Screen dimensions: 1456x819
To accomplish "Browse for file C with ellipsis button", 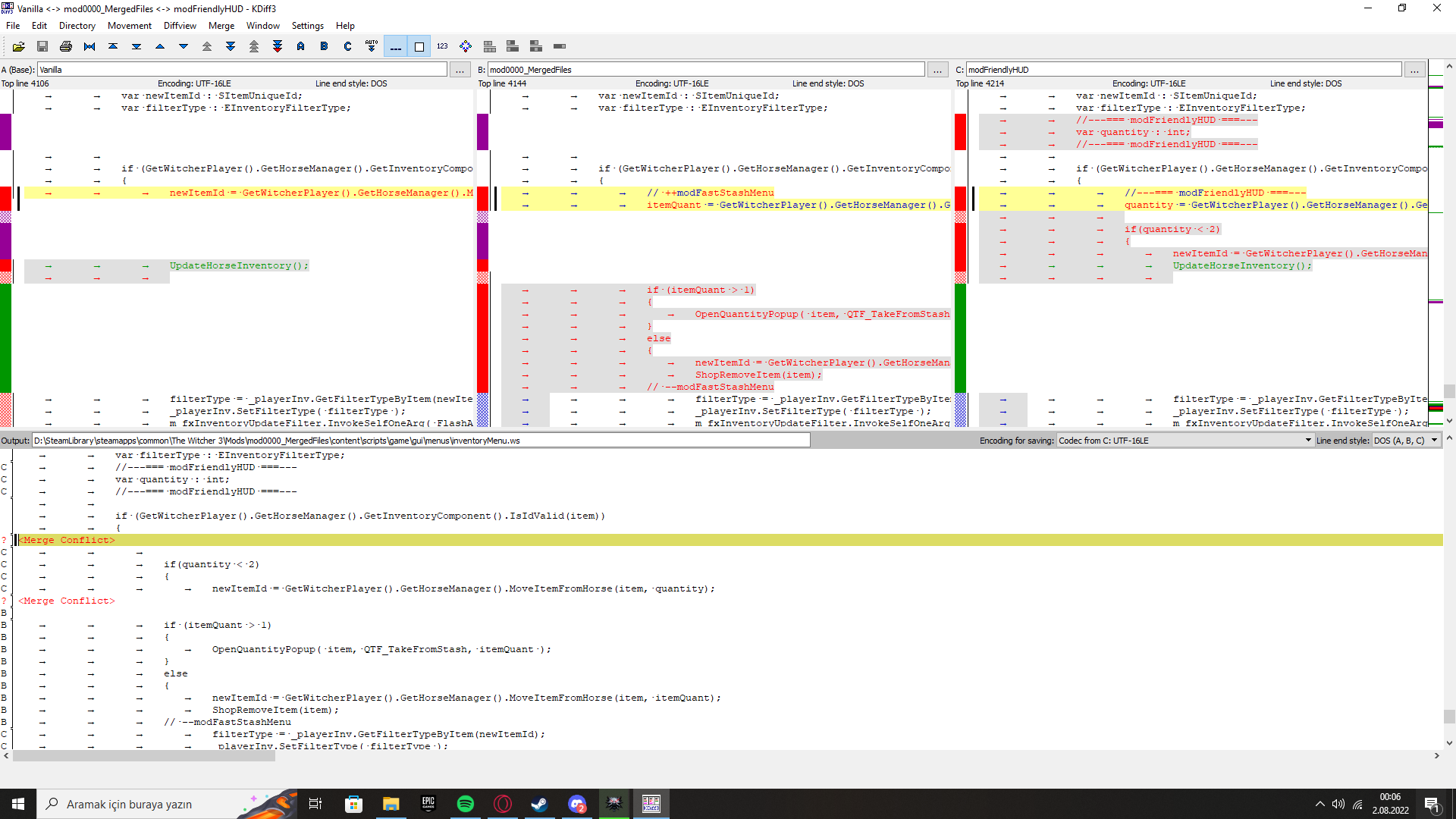I will tap(1414, 70).
